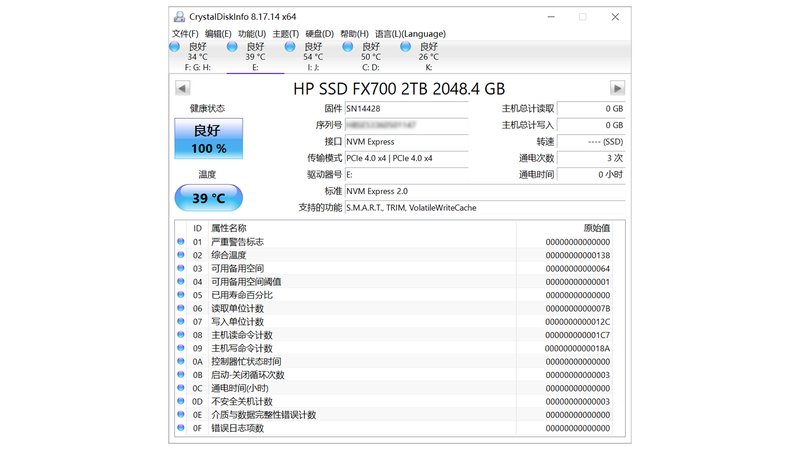Select the 已用寿命百分比 attribute name
This screenshot has width=800, height=450.
pos(242,295)
